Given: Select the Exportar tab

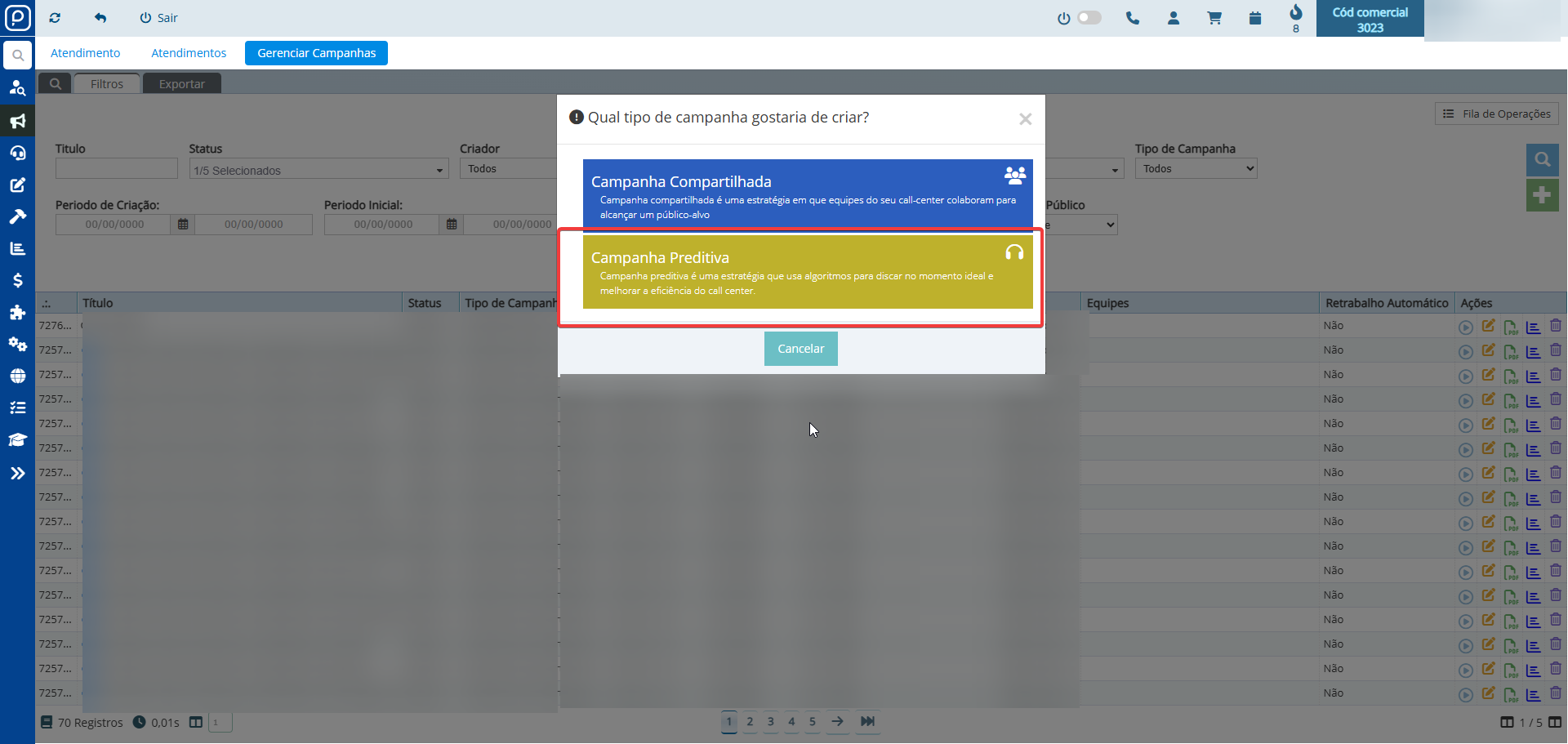Looking at the screenshot, I should pyautogui.click(x=181, y=84).
